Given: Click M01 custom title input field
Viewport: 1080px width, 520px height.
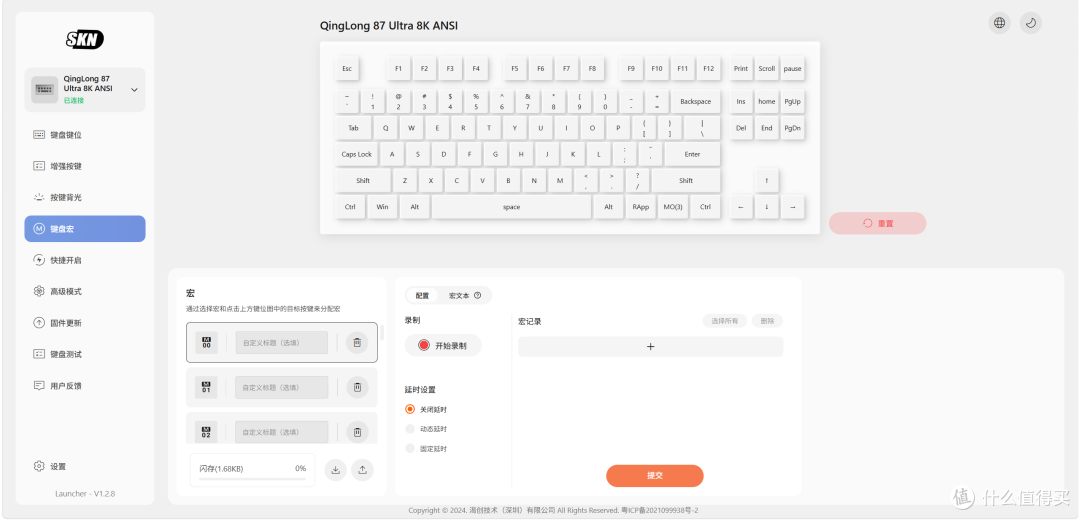Looking at the screenshot, I should [x=282, y=387].
